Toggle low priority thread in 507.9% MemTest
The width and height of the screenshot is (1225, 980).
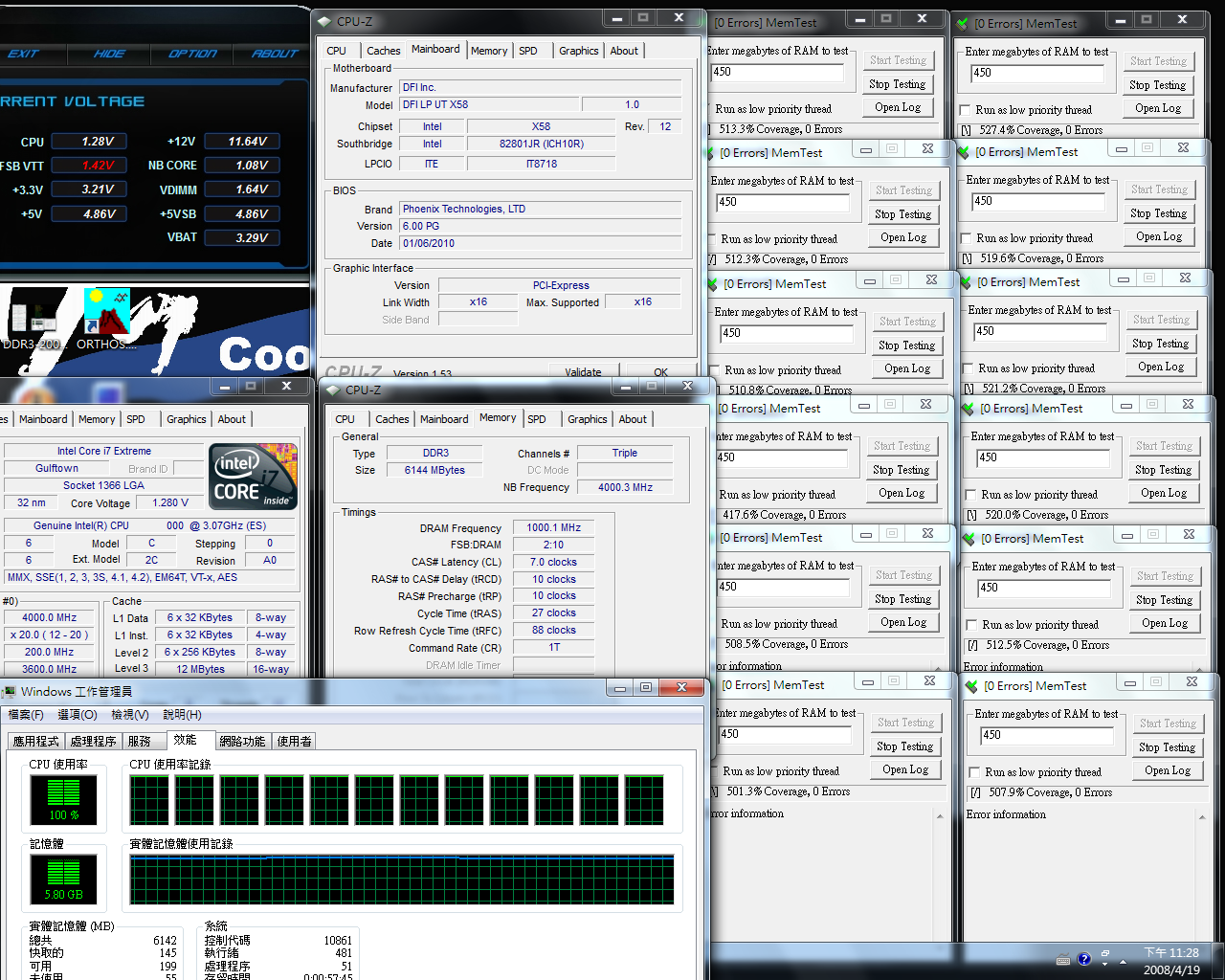975,772
